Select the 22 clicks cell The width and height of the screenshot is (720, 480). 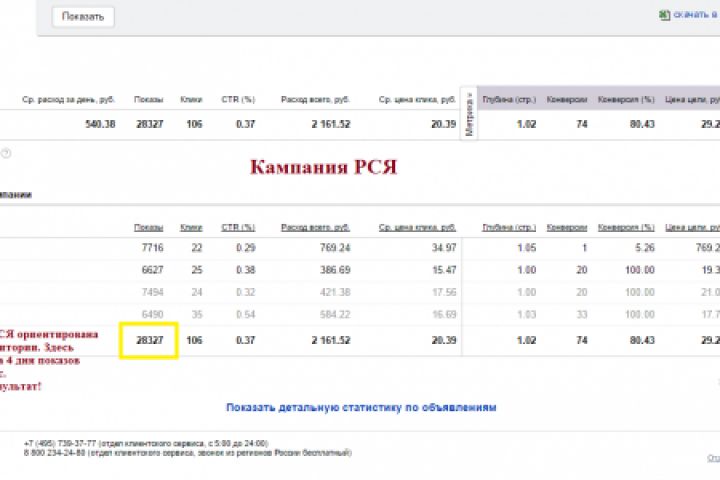pos(197,248)
